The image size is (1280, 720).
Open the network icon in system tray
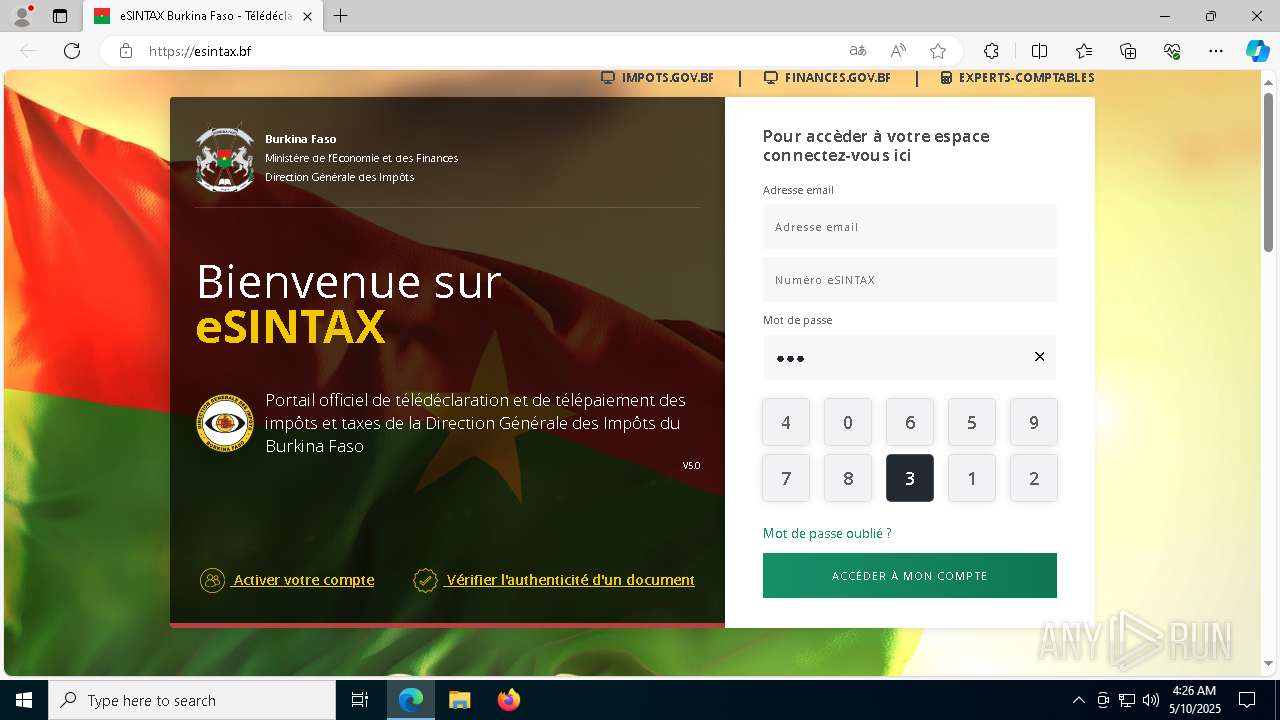[x=1127, y=700]
